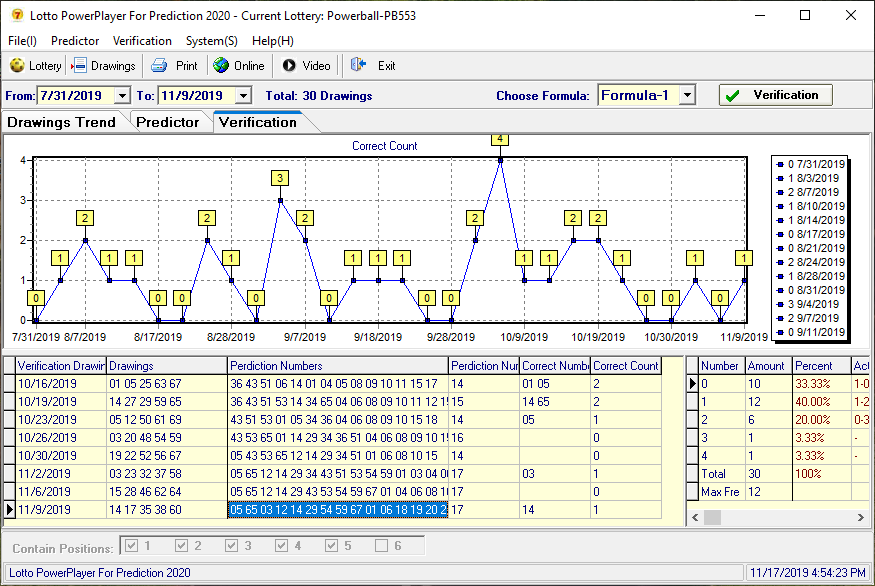Expand the Choose Formula dropdown

[x=688, y=95]
